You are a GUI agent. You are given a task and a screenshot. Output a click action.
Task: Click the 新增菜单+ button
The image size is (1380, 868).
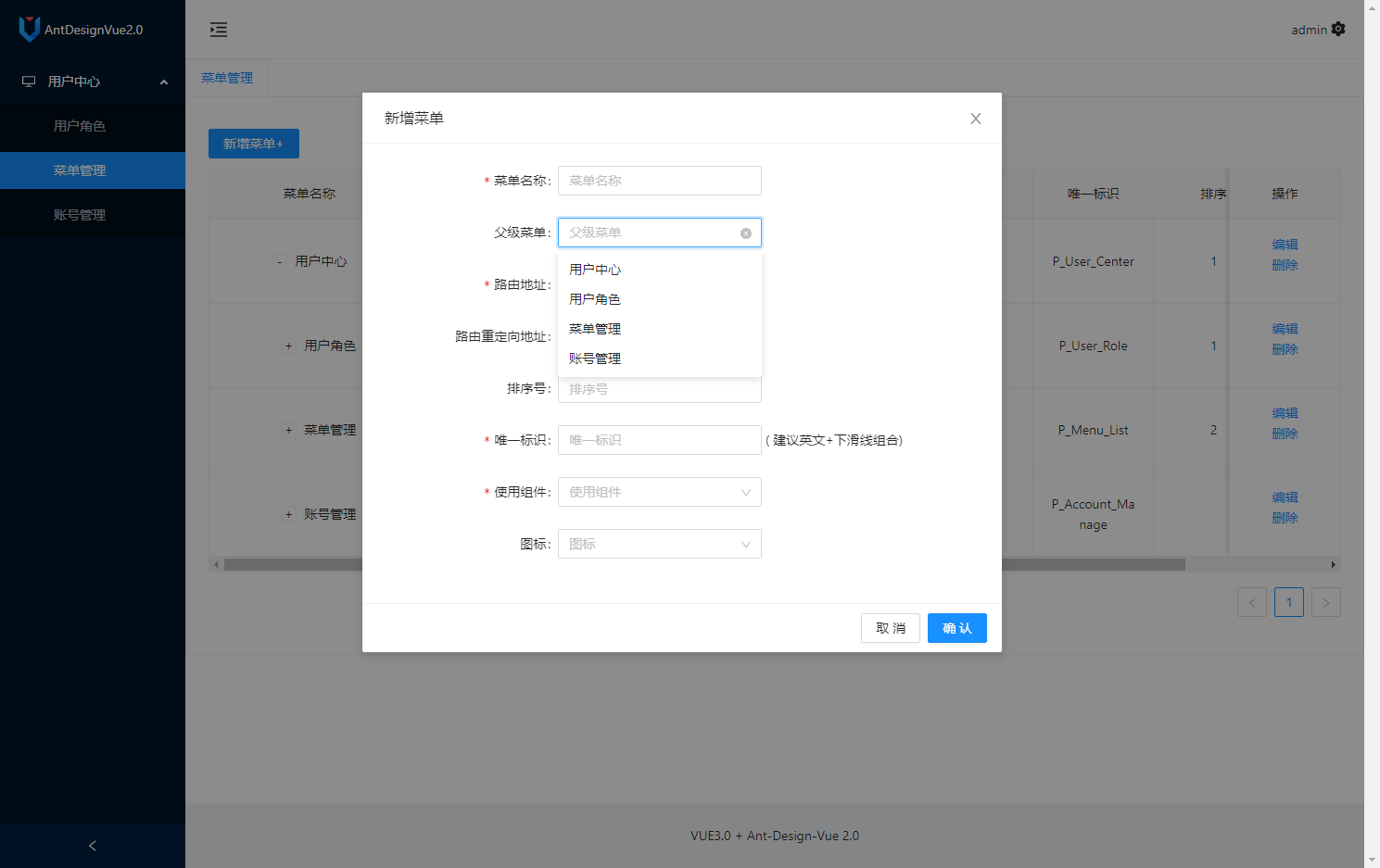tap(254, 144)
